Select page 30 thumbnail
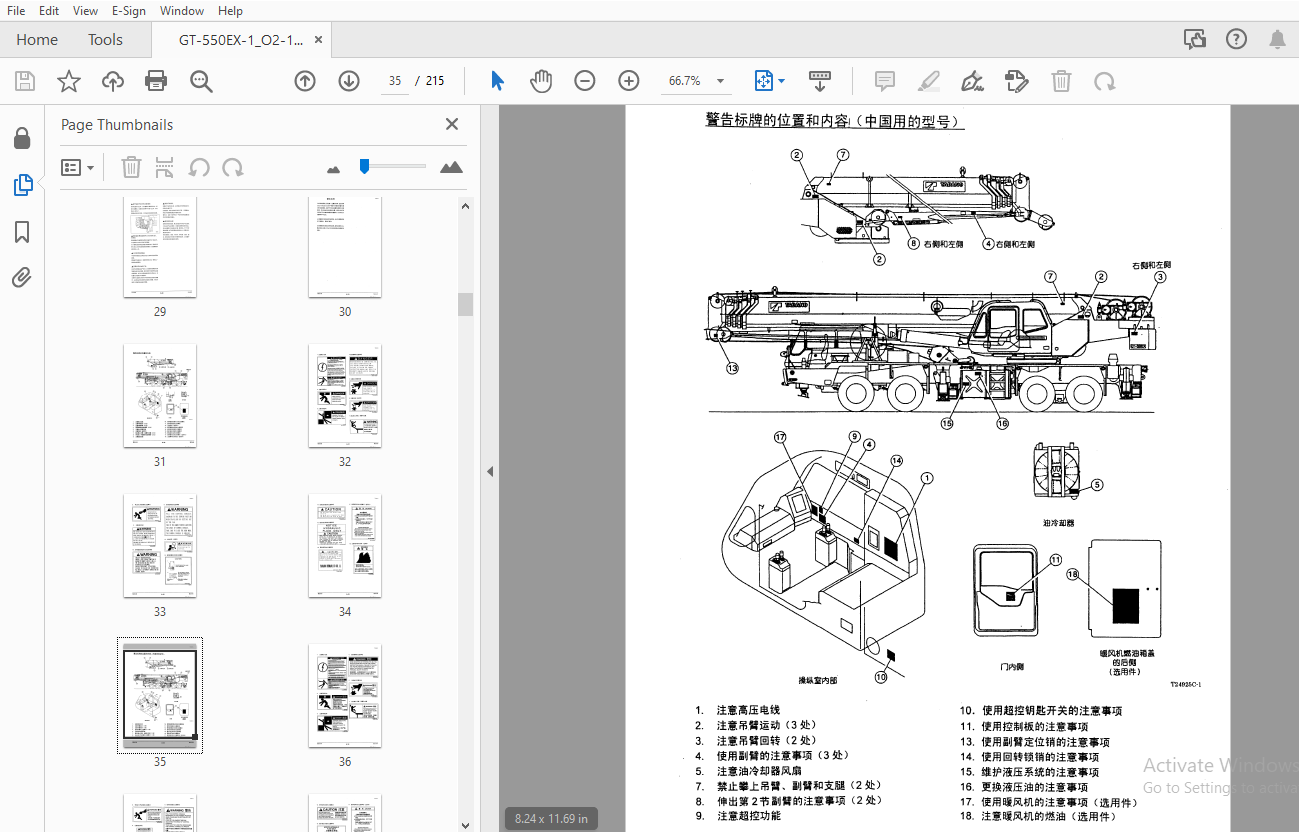1299x832 pixels. coord(345,247)
